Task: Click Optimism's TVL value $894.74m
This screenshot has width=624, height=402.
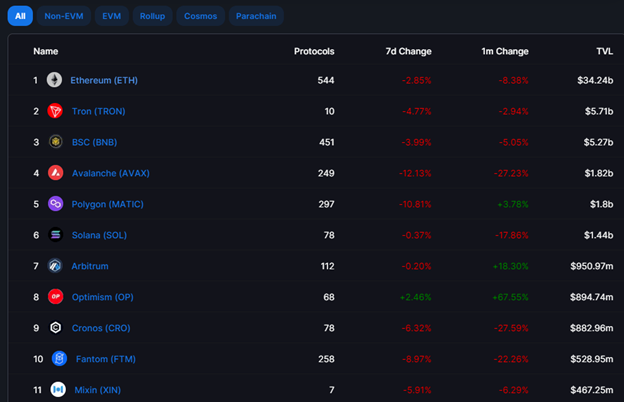Action: click(x=591, y=297)
